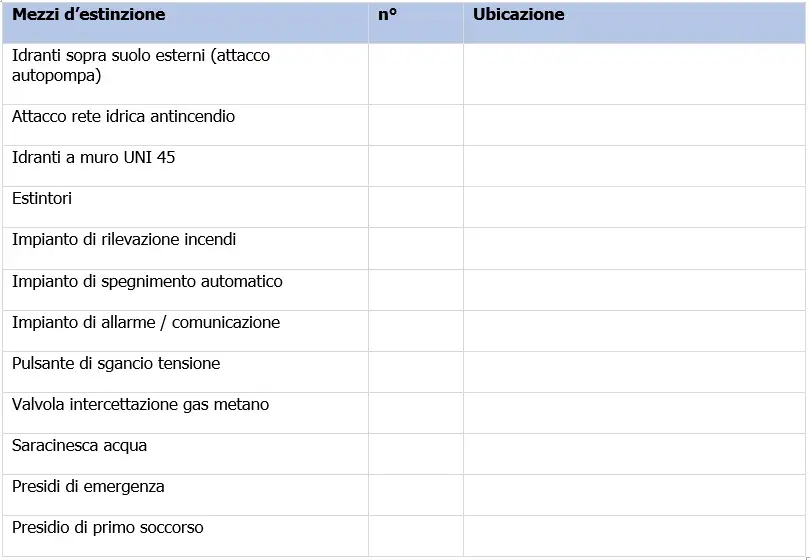Click 'Impianto di spegnimento automatico' label
Viewport: 810px width, 560px height.
pyautogui.click(x=147, y=282)
